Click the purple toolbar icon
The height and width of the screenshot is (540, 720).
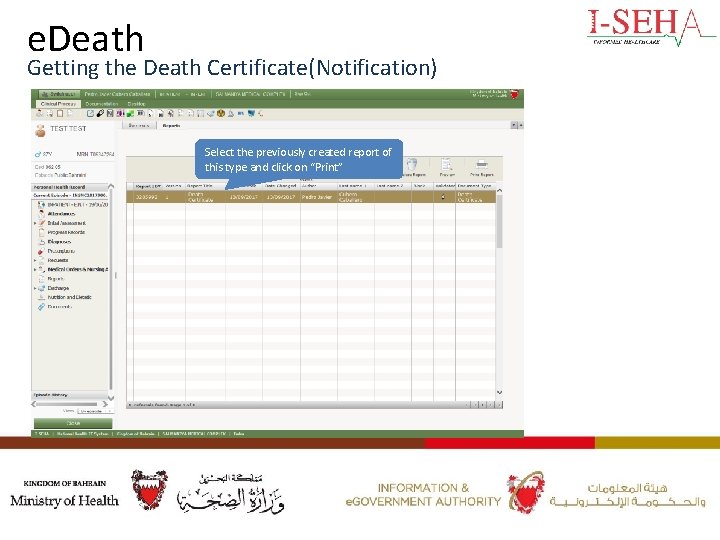pos(119,113)
